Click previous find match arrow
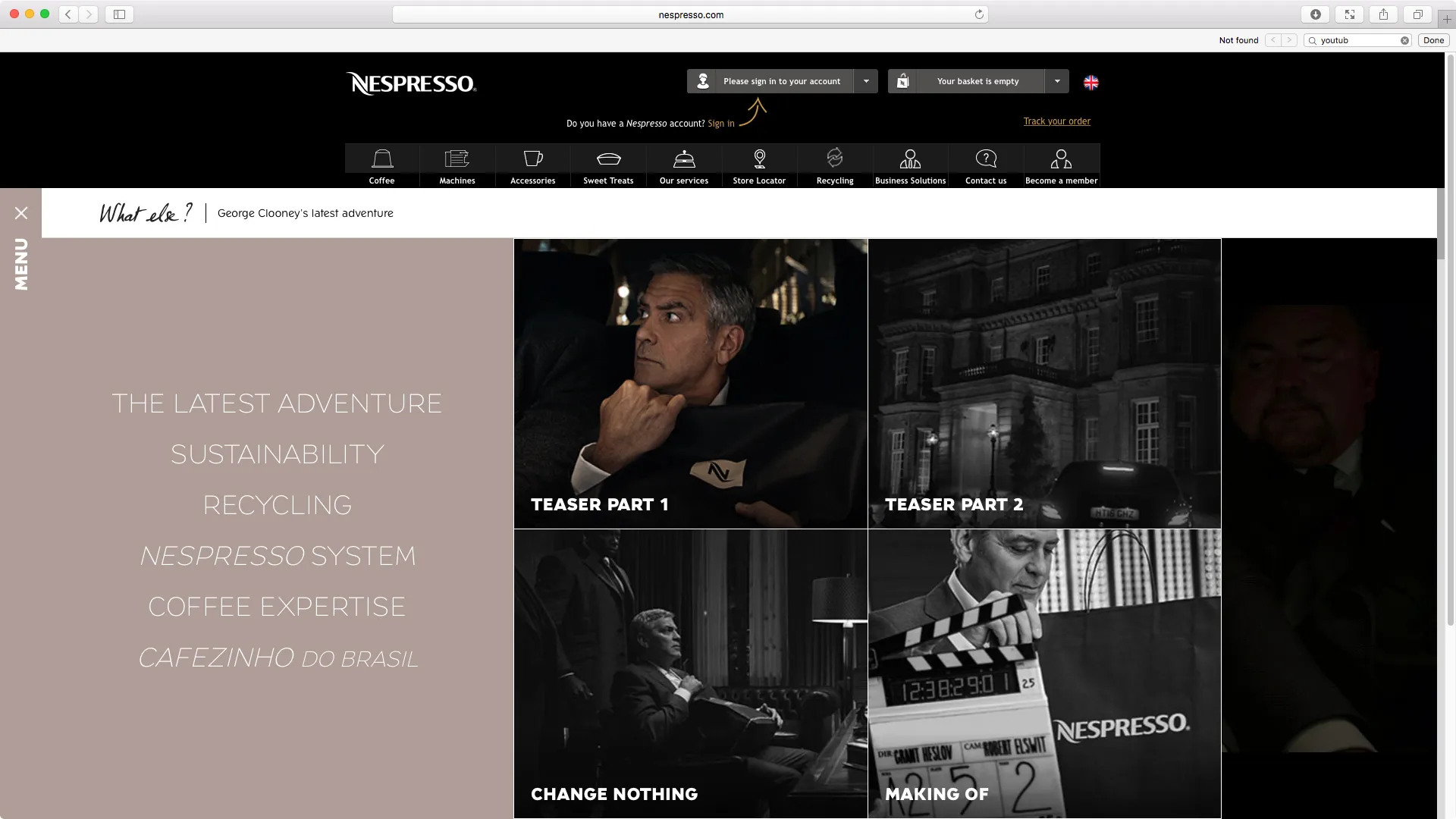1456x819 pixels. (x=1273, y=40)
